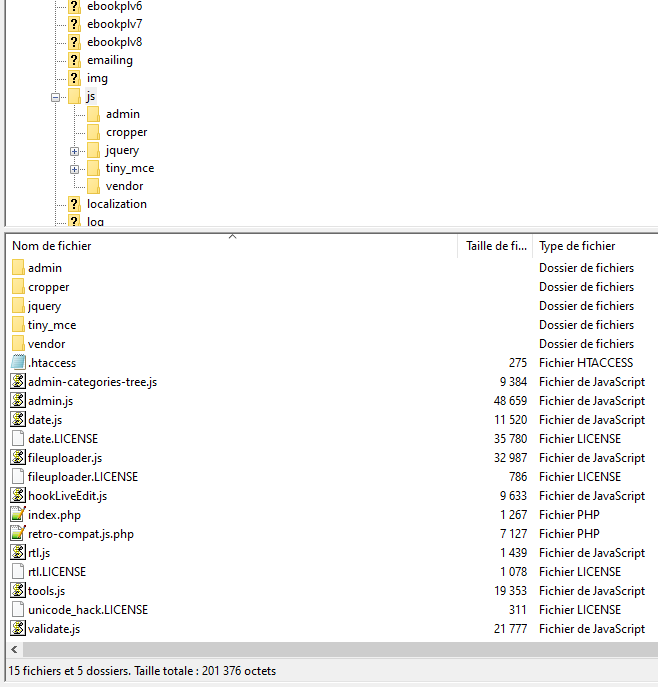Image resolution: width=658 pixels, height=687 pixels.
Task: Click fileuploader.LICENSE blank file icon
Action: point(18,477)
